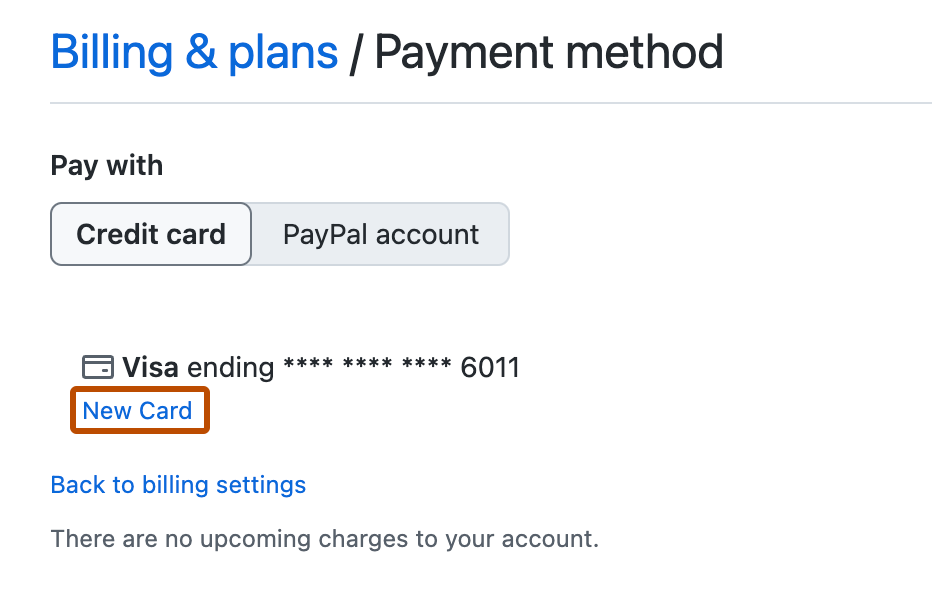Open New Card form
The image size is (932, 596).
tap(139, 410)
